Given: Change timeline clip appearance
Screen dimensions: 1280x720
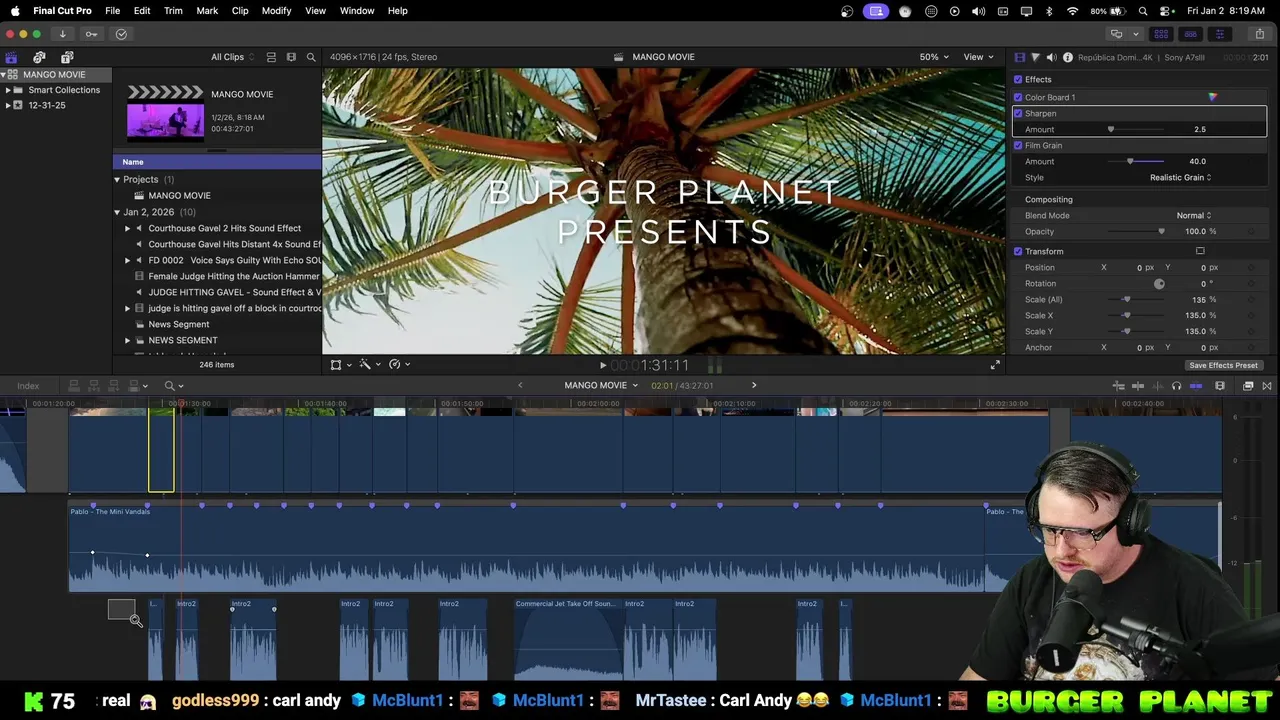Looking at the screenshot, I should click(1220, 386).
